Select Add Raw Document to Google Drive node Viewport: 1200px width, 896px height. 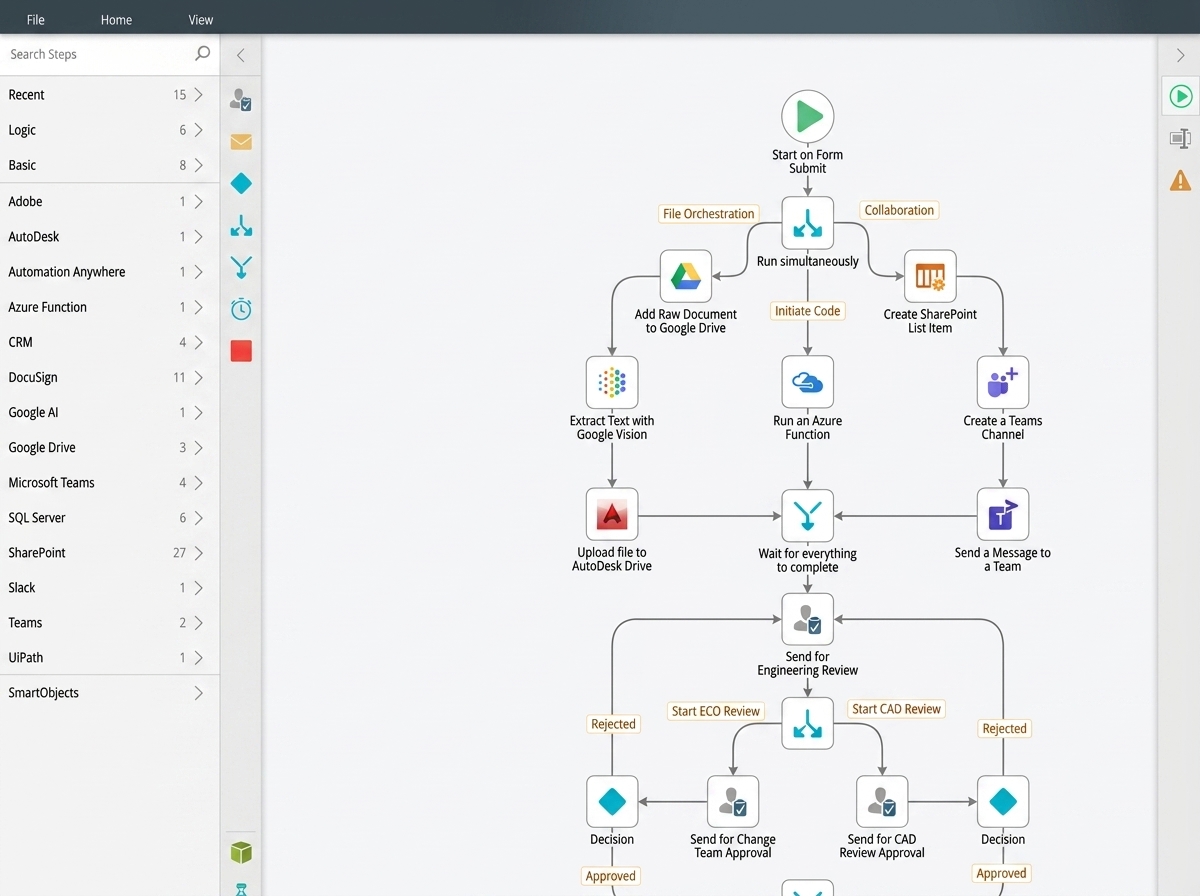(686, 276)
